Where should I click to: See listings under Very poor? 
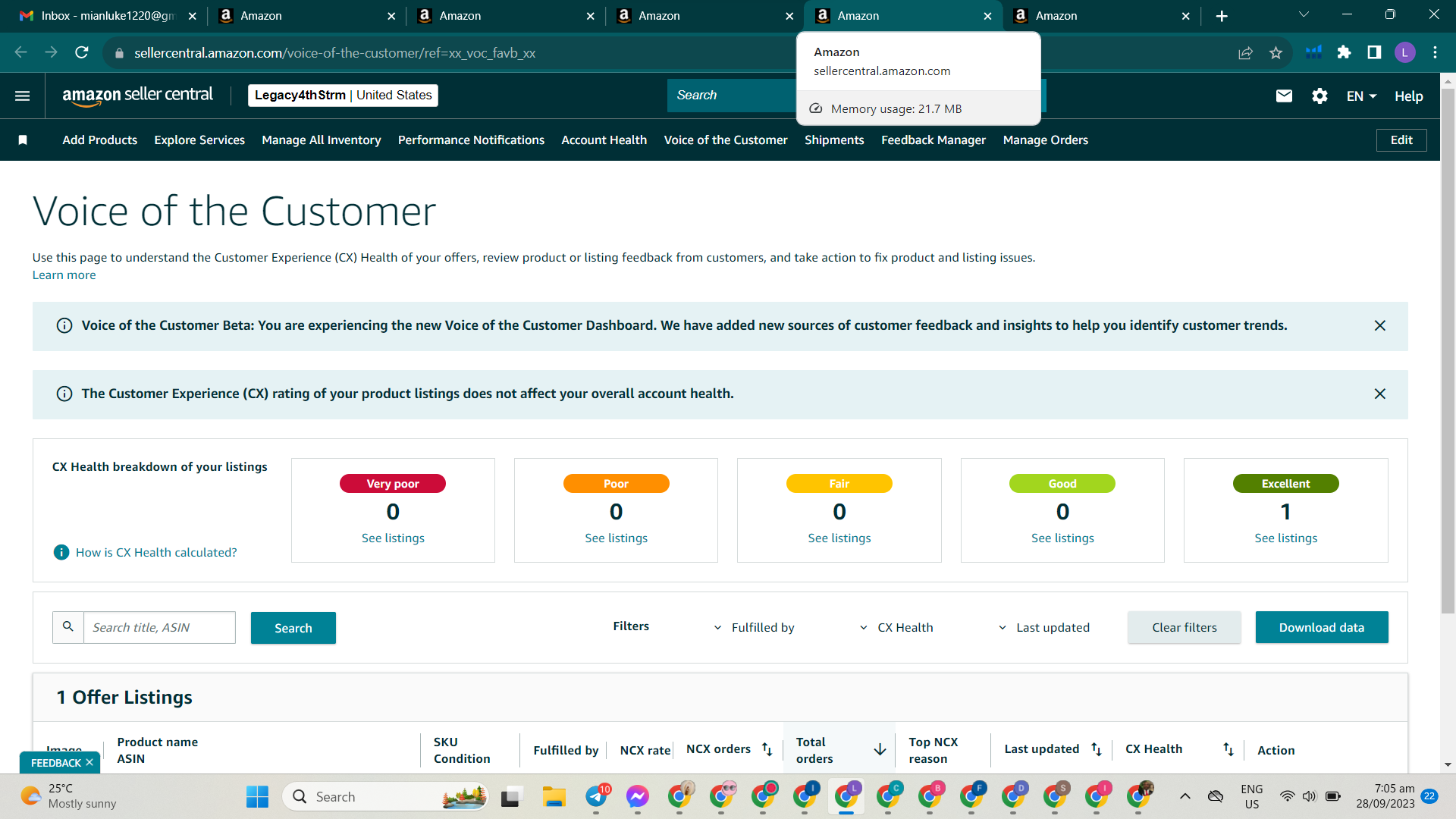393,538
